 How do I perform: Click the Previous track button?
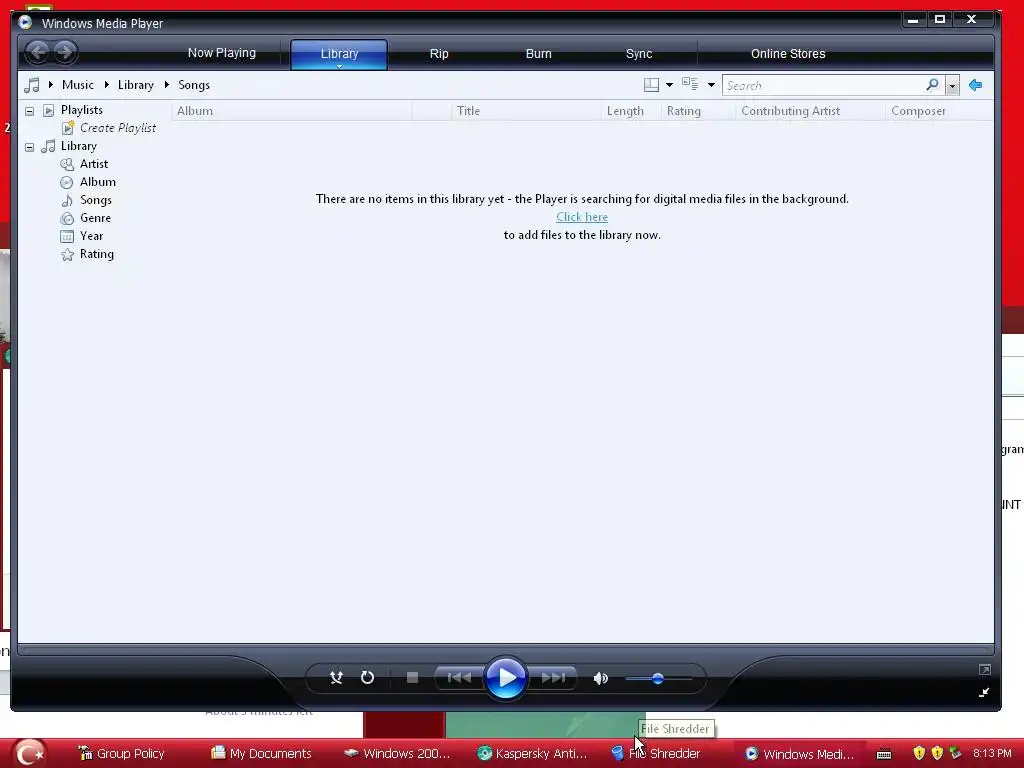coord(458,678)
